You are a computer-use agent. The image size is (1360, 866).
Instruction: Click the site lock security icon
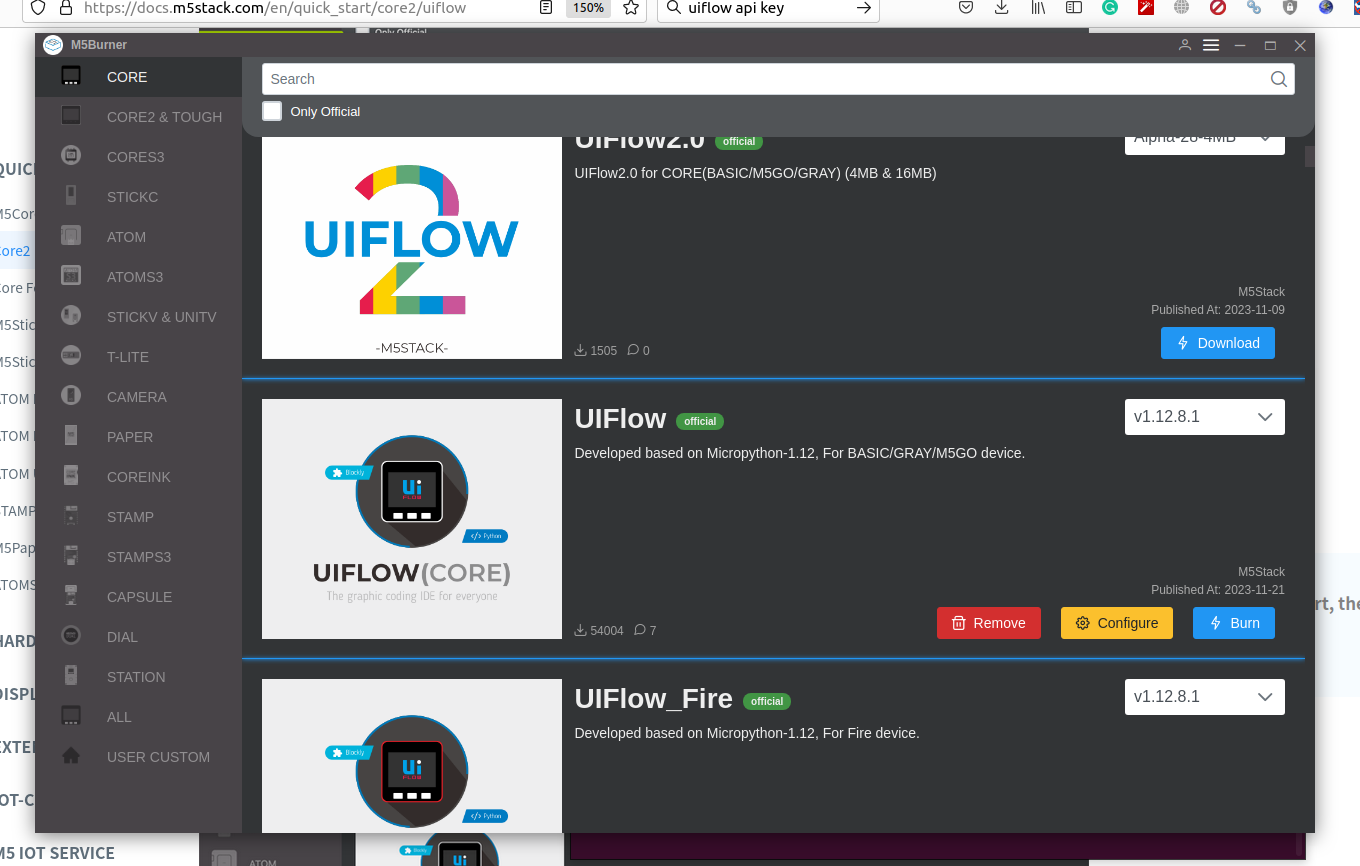tap(66, 8)
